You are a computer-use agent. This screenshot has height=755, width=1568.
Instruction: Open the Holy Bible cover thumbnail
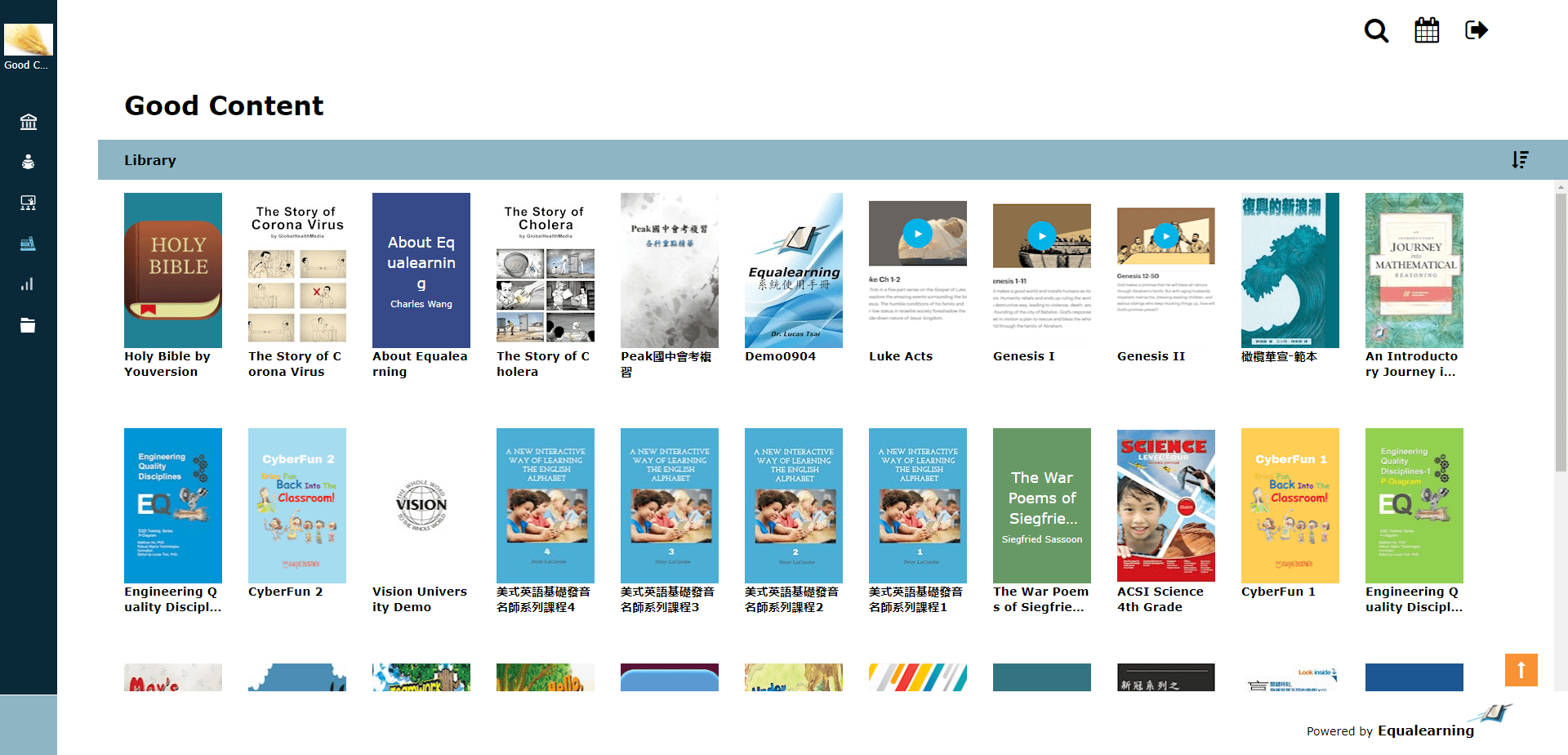(x=173, y=270)
